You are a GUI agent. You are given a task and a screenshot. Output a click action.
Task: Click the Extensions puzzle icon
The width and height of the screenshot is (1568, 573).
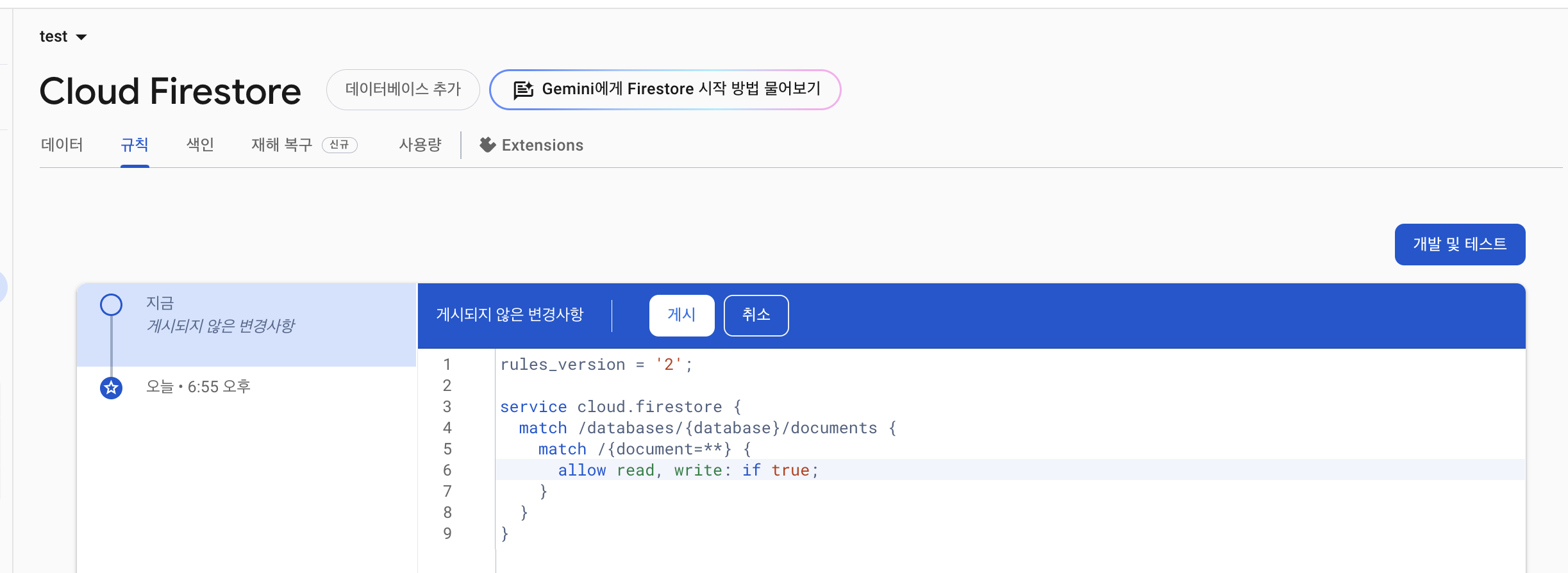(488, 145)
